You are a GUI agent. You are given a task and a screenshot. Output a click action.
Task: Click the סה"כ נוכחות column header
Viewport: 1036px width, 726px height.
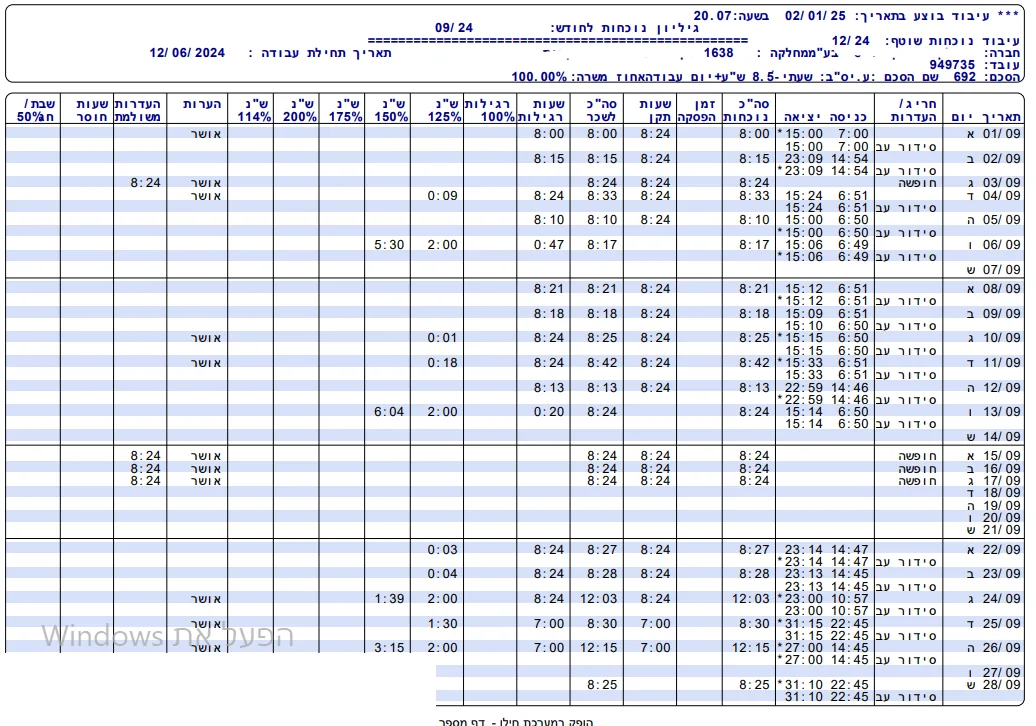pos(747,110)
